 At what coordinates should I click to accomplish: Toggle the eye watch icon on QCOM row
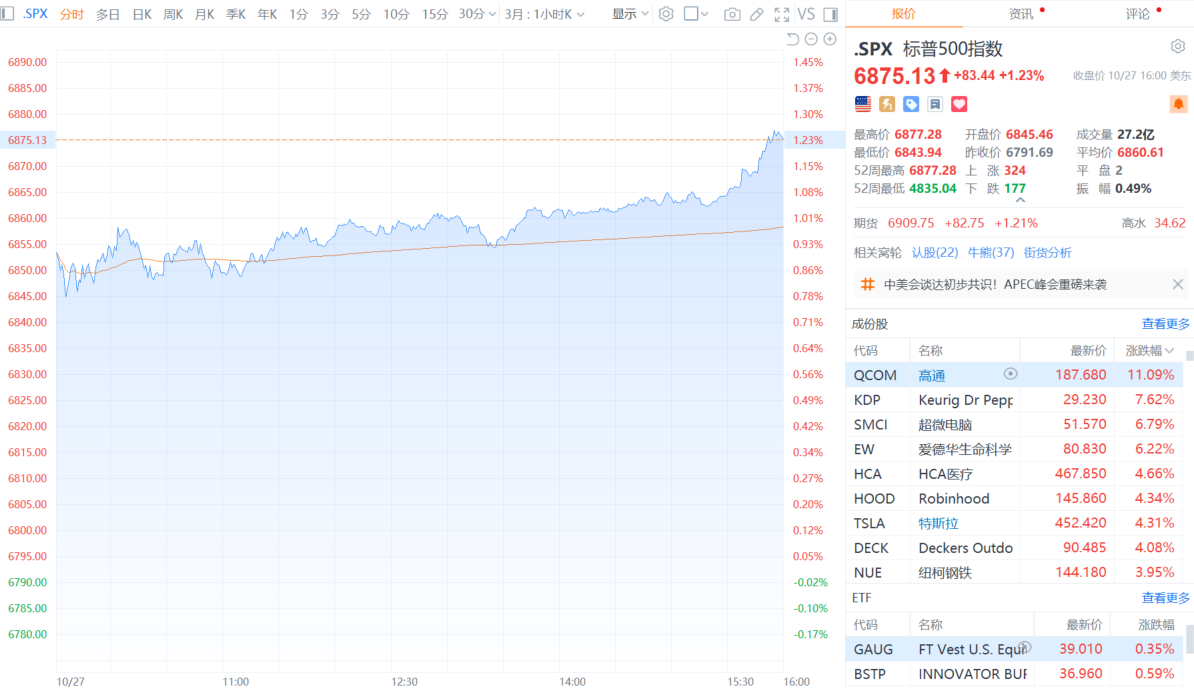click(1010, 374)
